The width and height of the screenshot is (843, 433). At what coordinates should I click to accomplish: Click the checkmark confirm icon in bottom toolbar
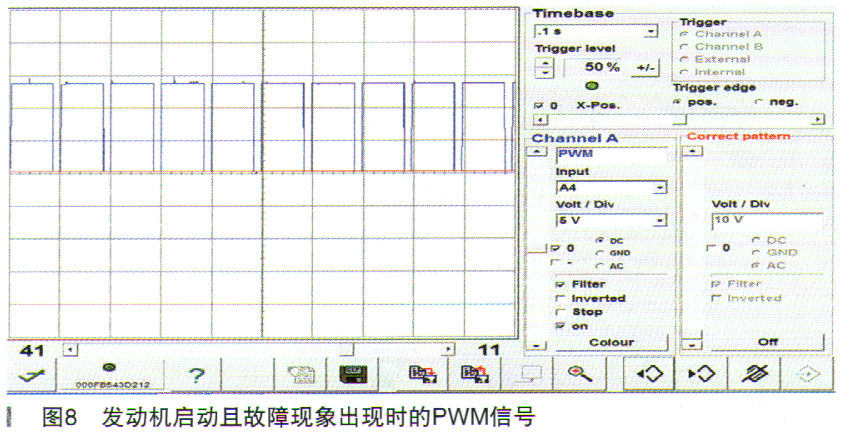pyautogui.click(x=31, y=375)
